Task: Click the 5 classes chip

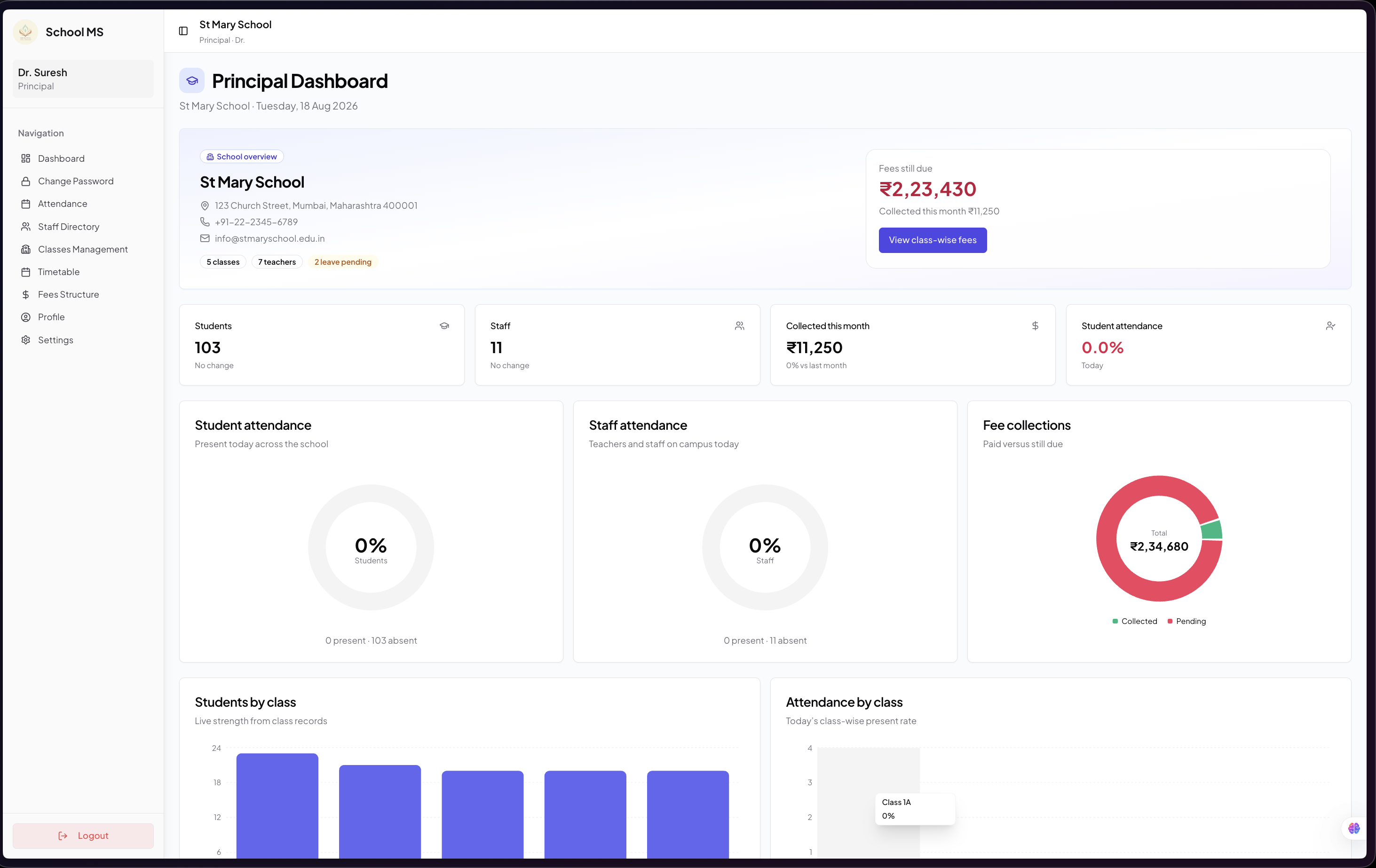Action: 223,262
